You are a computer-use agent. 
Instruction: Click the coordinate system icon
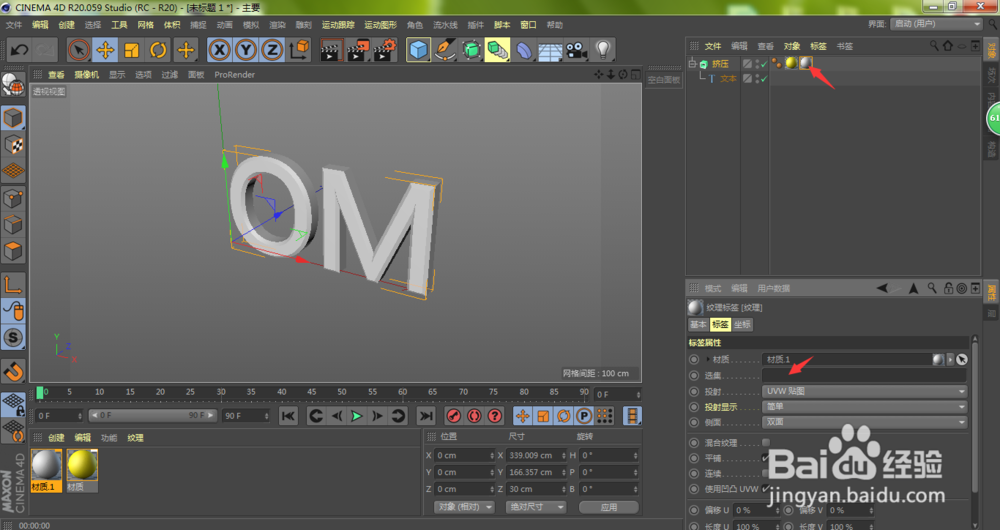[x=298, y=50]
